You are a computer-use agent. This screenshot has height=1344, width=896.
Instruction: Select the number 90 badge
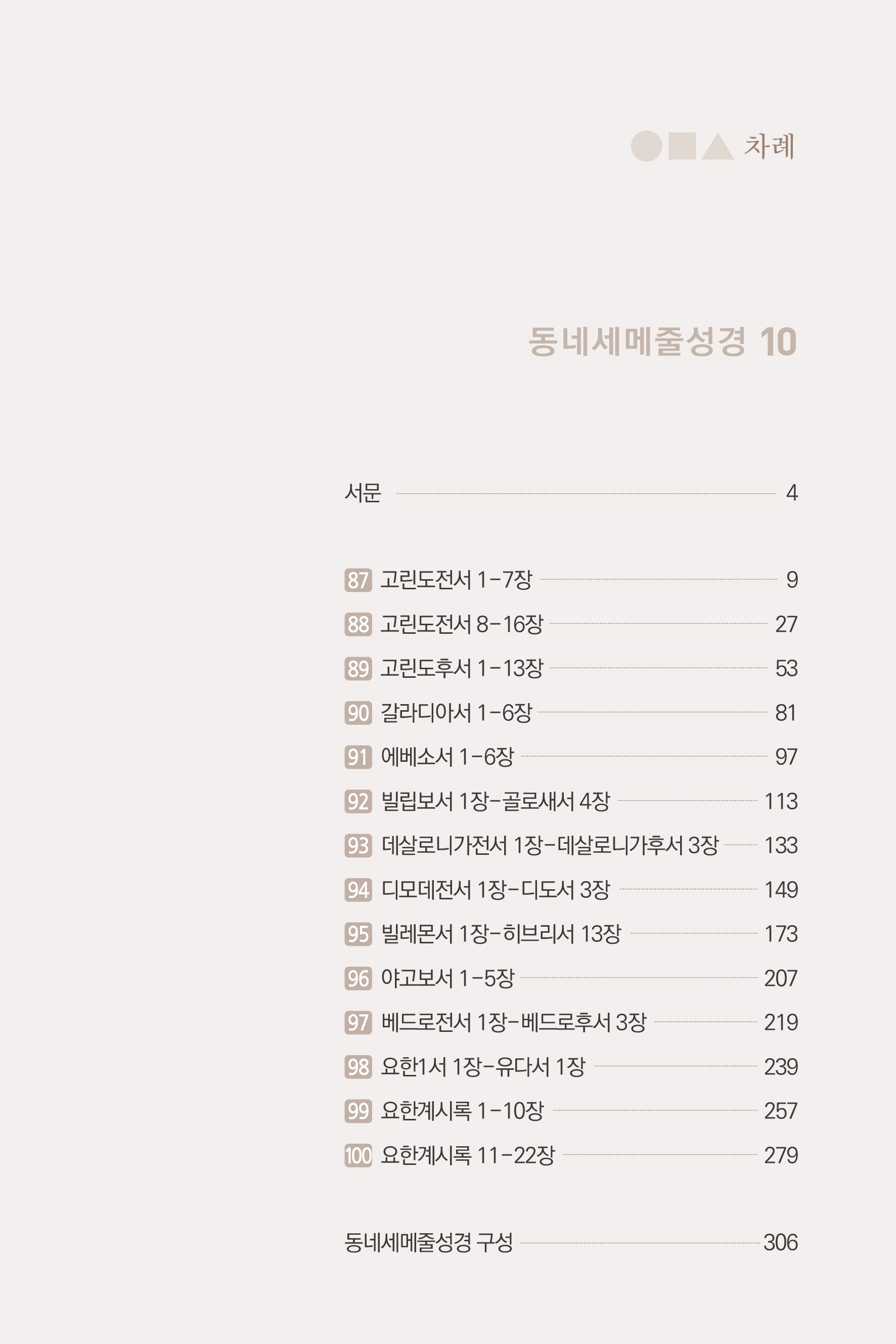359,713
